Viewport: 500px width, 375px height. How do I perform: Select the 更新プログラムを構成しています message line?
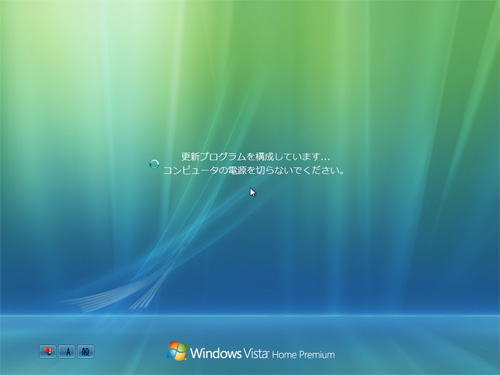(x=255, y=157)
